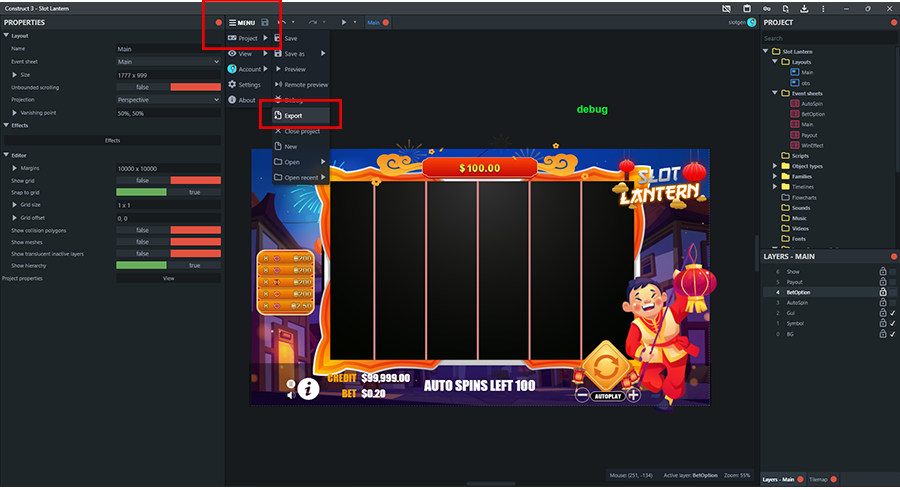This screenshot has width=900, height=489.
Task: Click the Project Search field
Action: click(828, 38)
